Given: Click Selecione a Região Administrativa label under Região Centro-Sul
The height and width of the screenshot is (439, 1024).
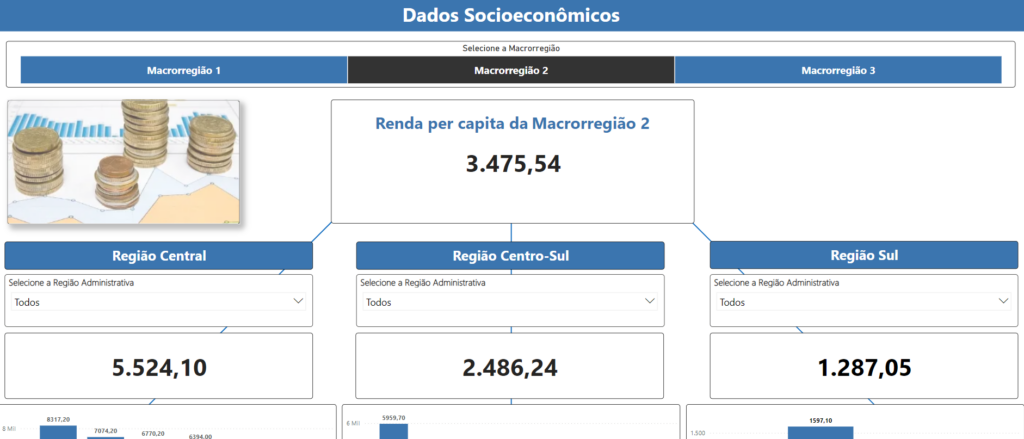Looking at the screenshot, I should [x=423, y=283].
